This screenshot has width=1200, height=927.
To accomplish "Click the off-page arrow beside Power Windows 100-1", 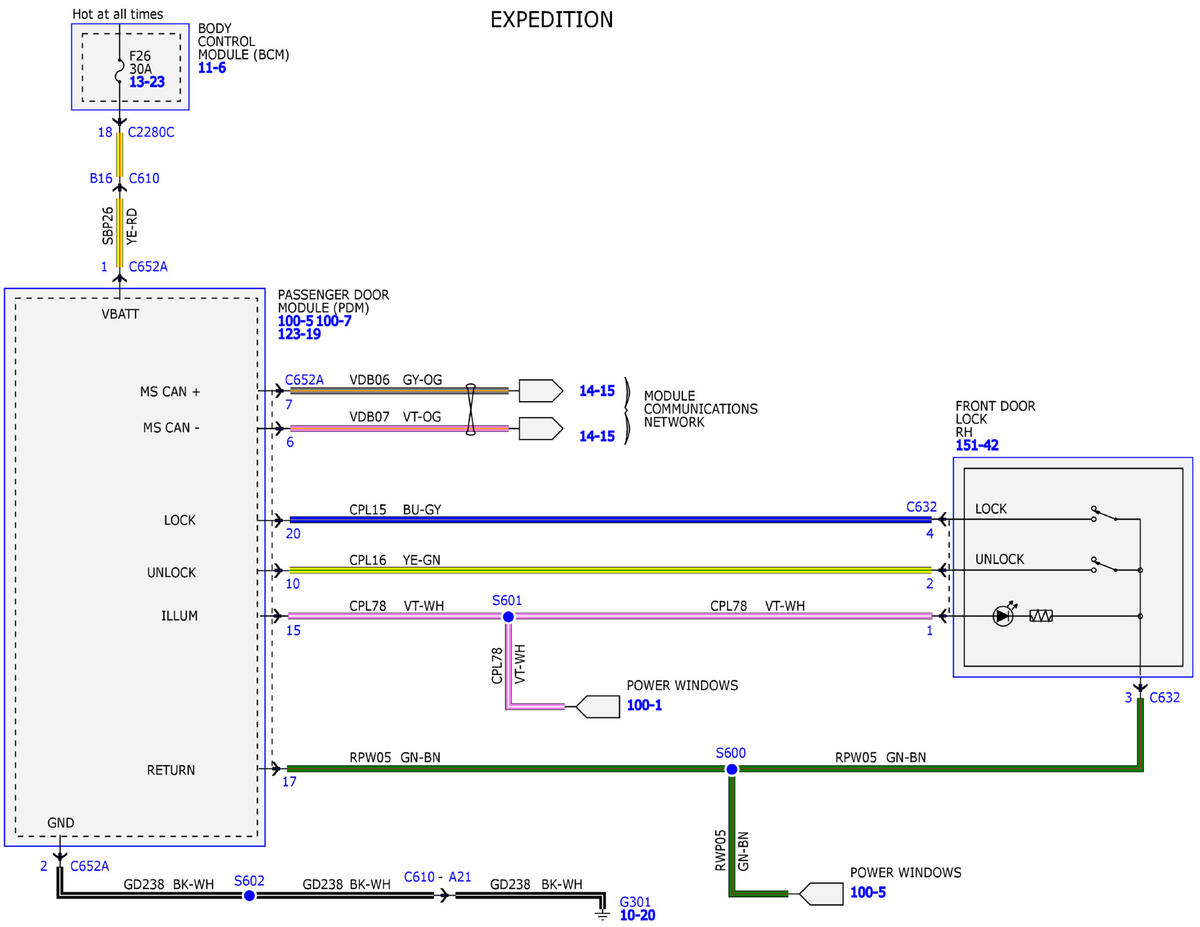I will [597, 706].
